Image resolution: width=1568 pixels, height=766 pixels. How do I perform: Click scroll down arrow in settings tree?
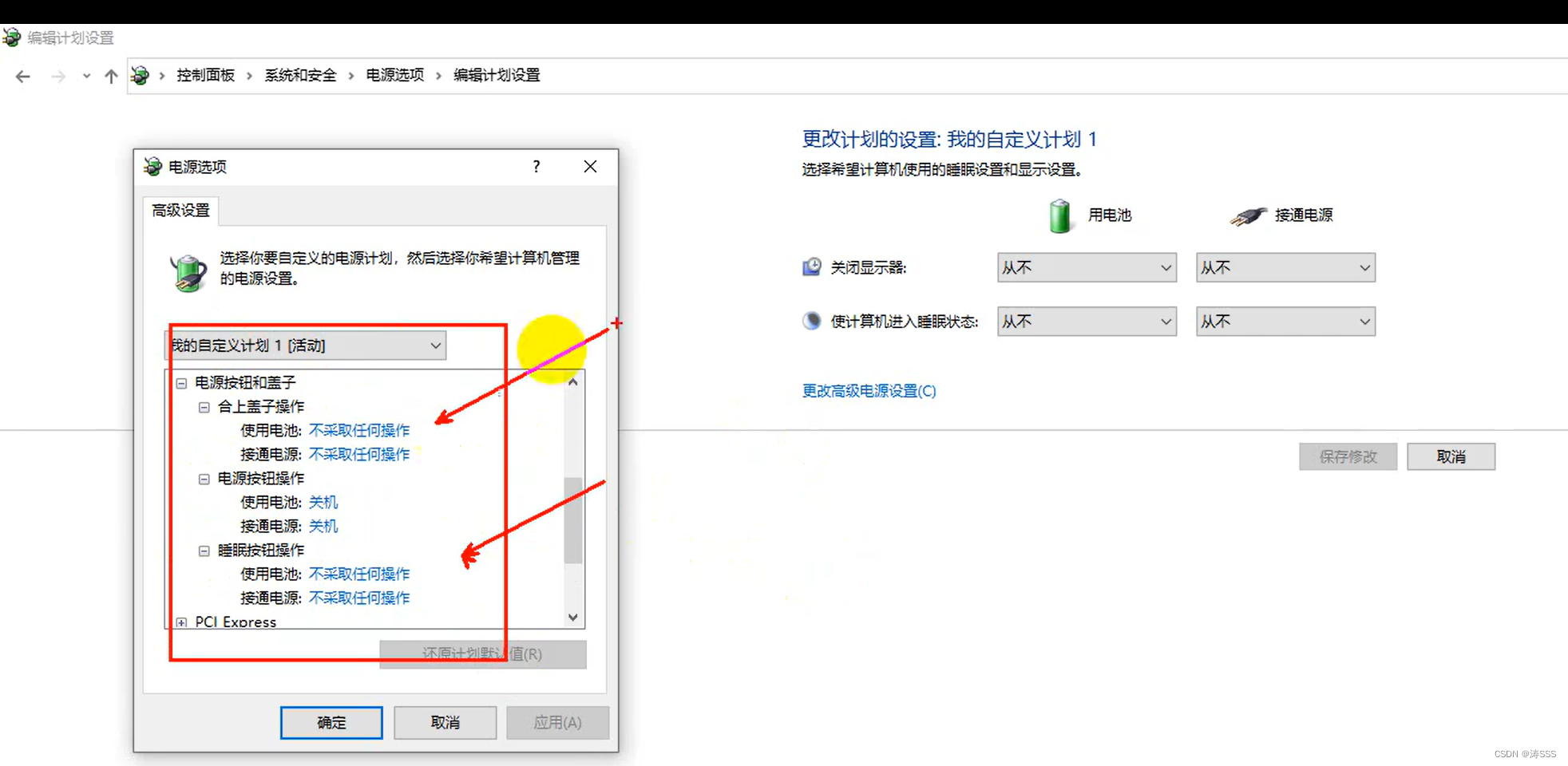click(573, 618)
